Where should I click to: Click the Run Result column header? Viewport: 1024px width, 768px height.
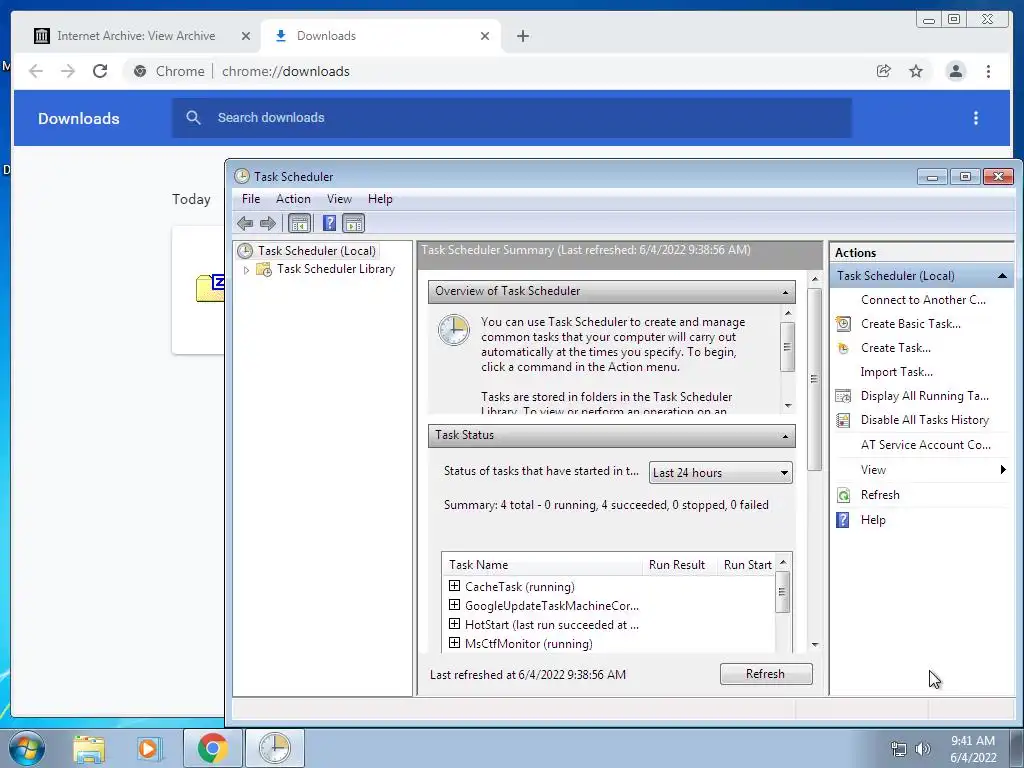tap(679, 565)
